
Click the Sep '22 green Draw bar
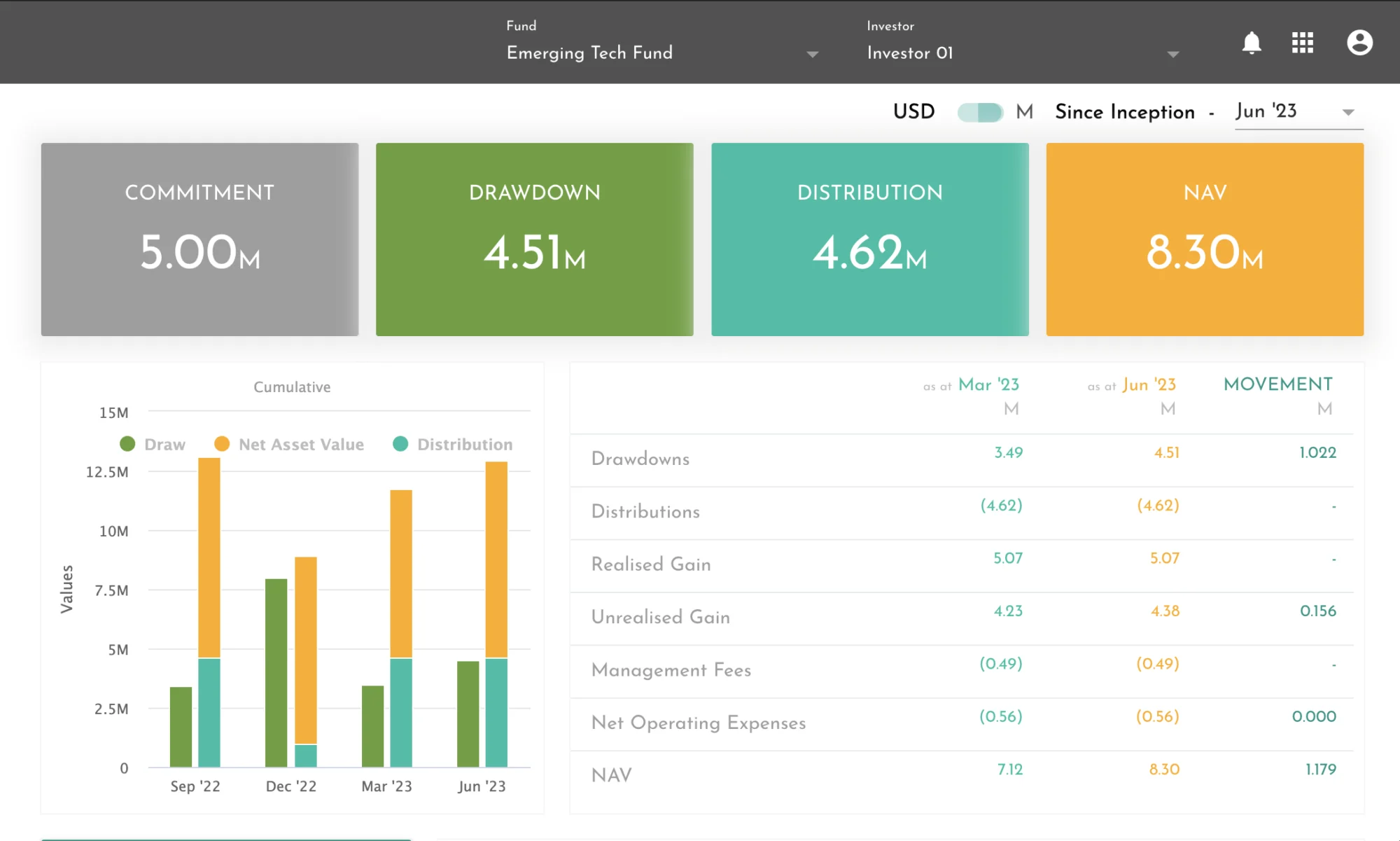(x=181, y=727)
